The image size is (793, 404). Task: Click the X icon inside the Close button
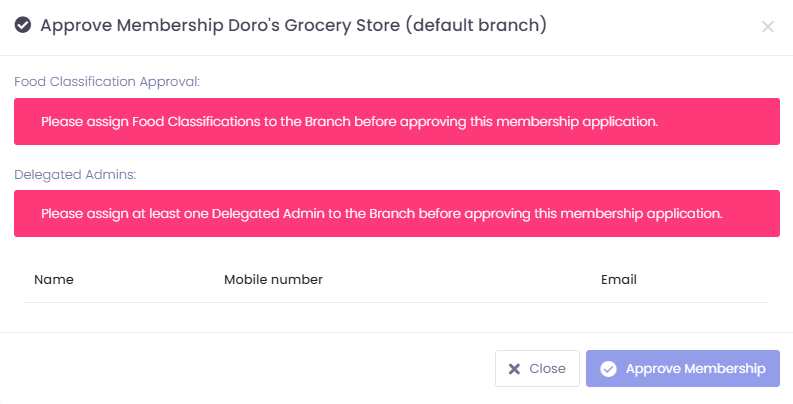pos(514,369)
